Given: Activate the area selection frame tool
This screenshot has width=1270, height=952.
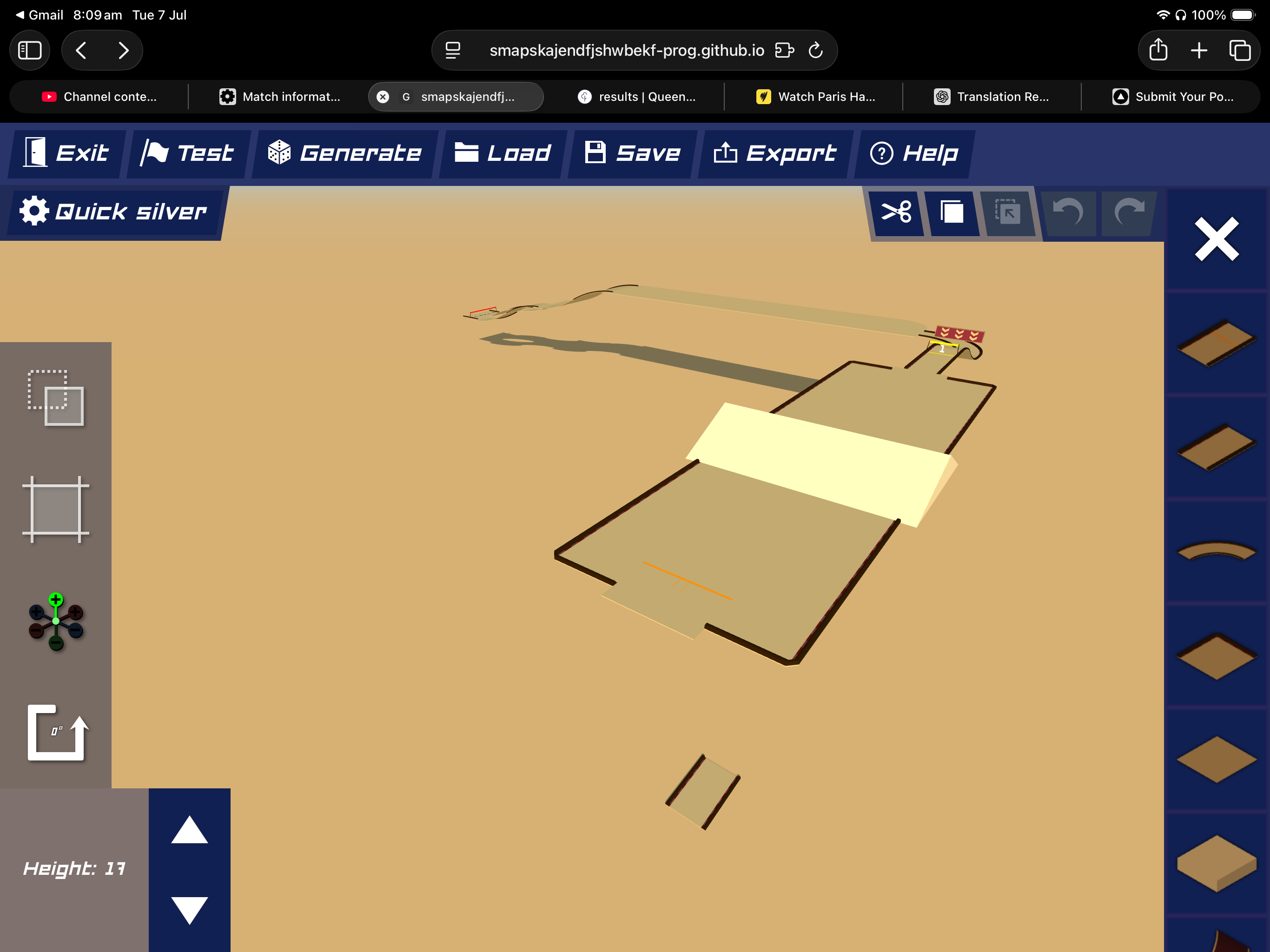Looking at the screenshot, I should click(56, 509).
